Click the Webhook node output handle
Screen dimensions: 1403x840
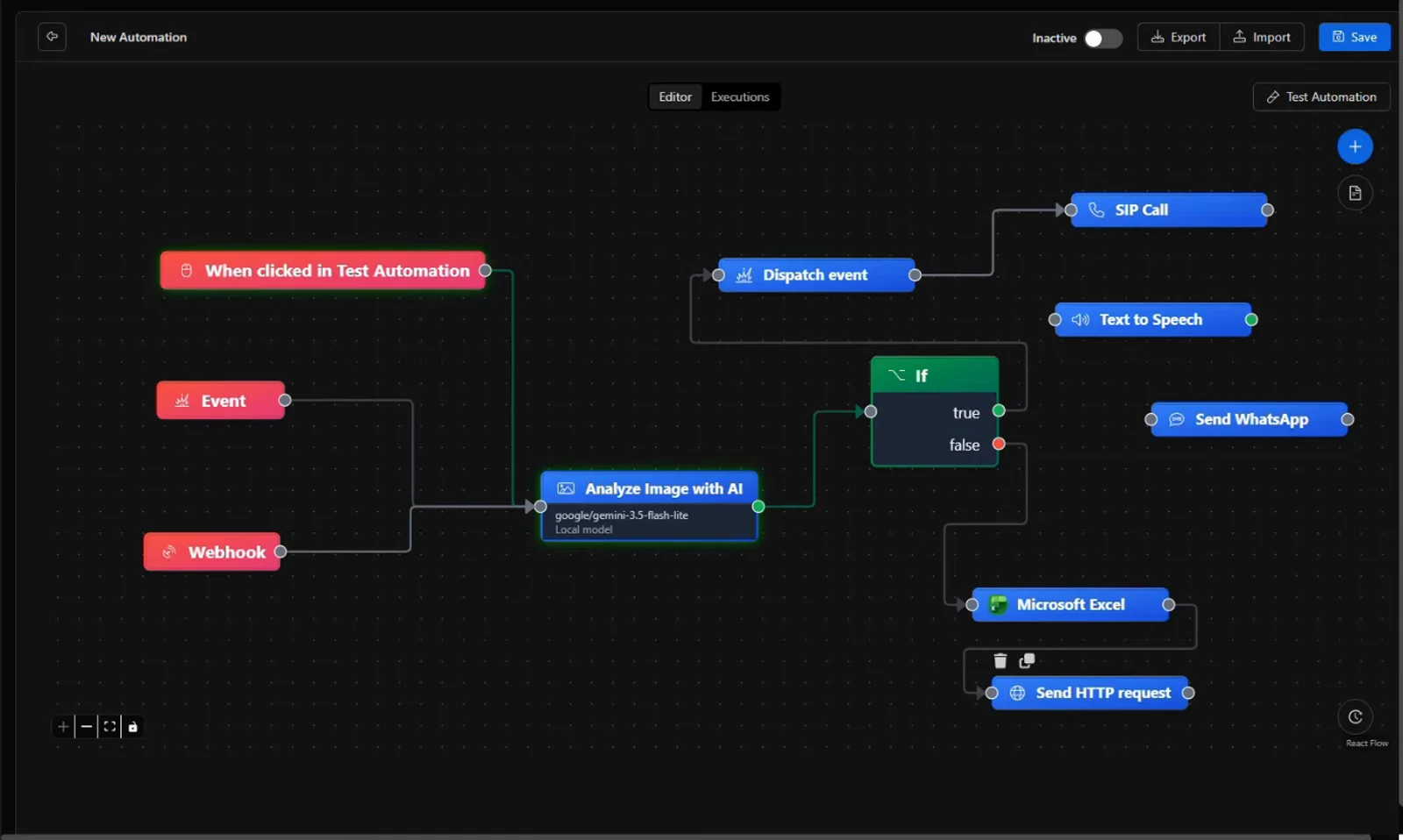pos(281,552)
